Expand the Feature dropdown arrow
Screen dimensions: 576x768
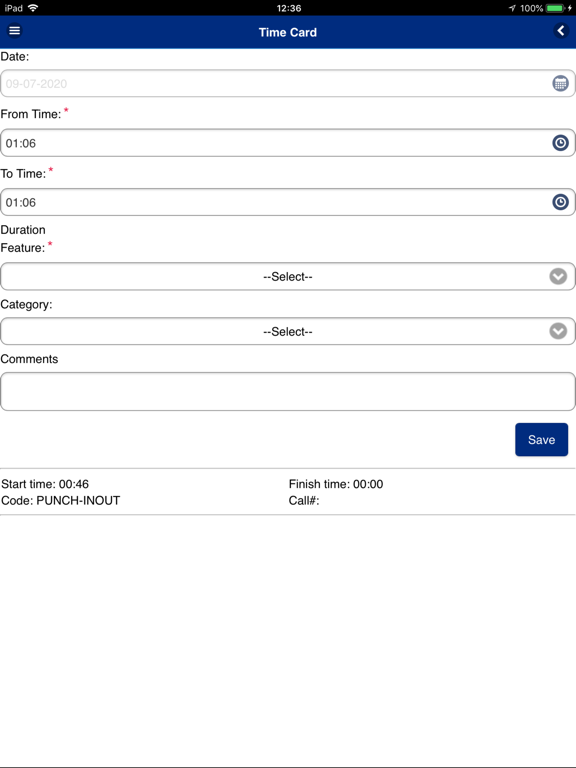[x=558, y=277]
